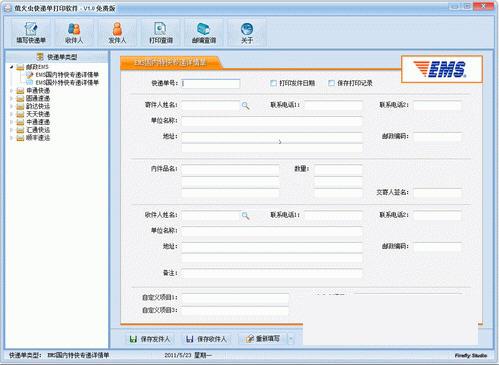
Task: Focus the sender 联系电话1 field
Action: click(333, 105)
